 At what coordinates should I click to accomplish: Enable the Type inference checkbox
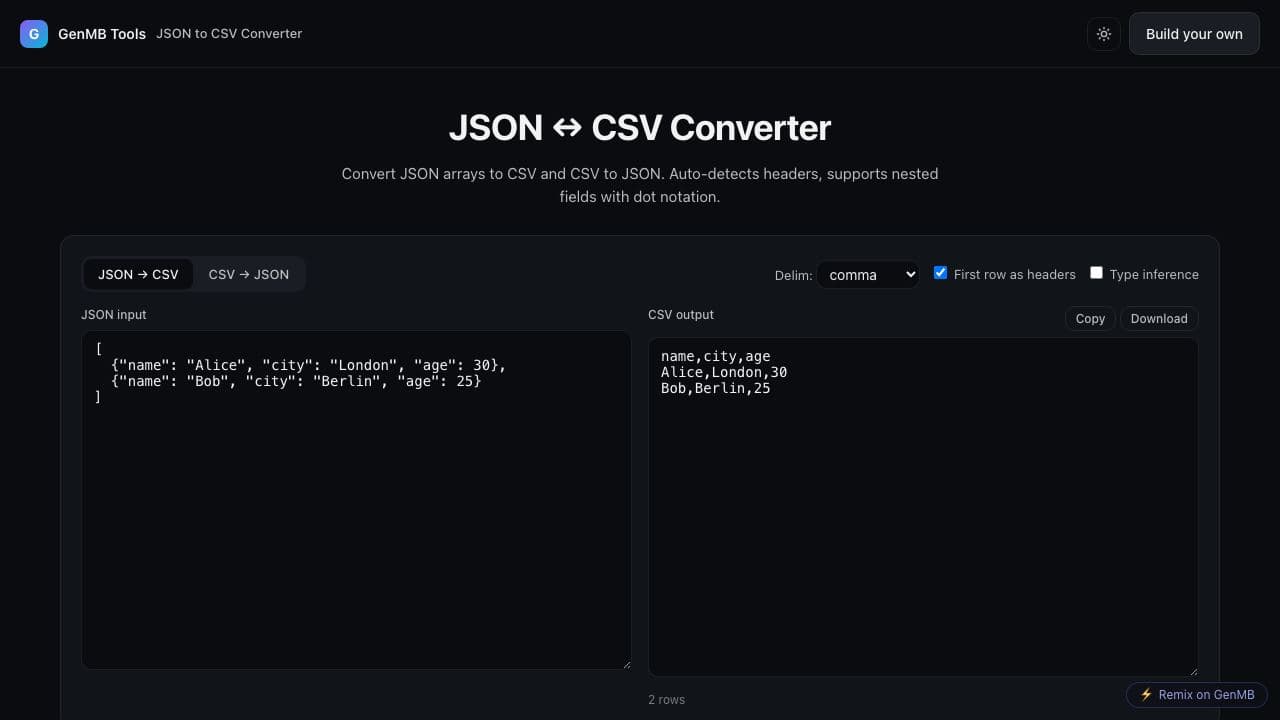click(x=1096, y=273)
